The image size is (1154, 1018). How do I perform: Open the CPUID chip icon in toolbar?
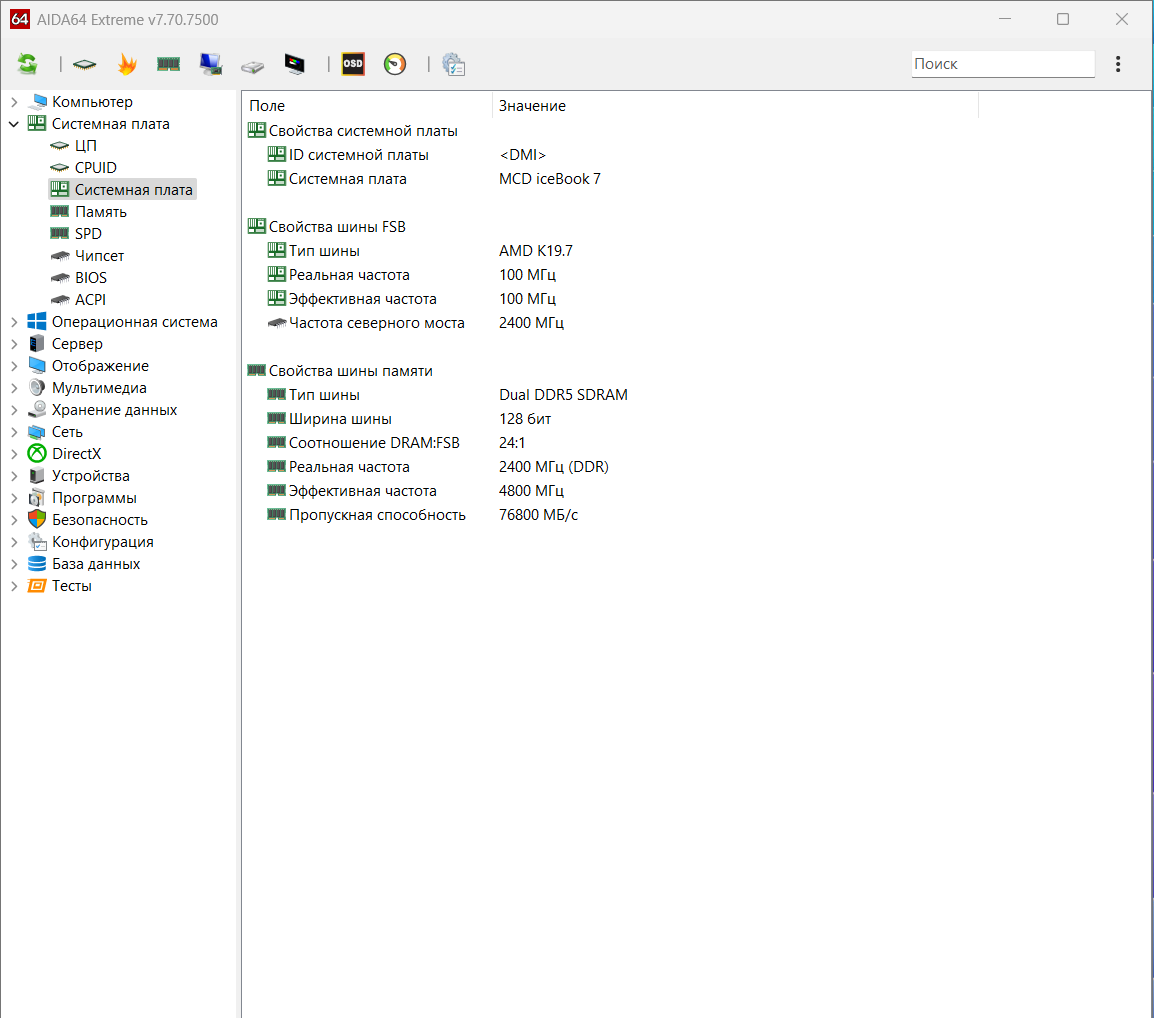pos(85,64)
